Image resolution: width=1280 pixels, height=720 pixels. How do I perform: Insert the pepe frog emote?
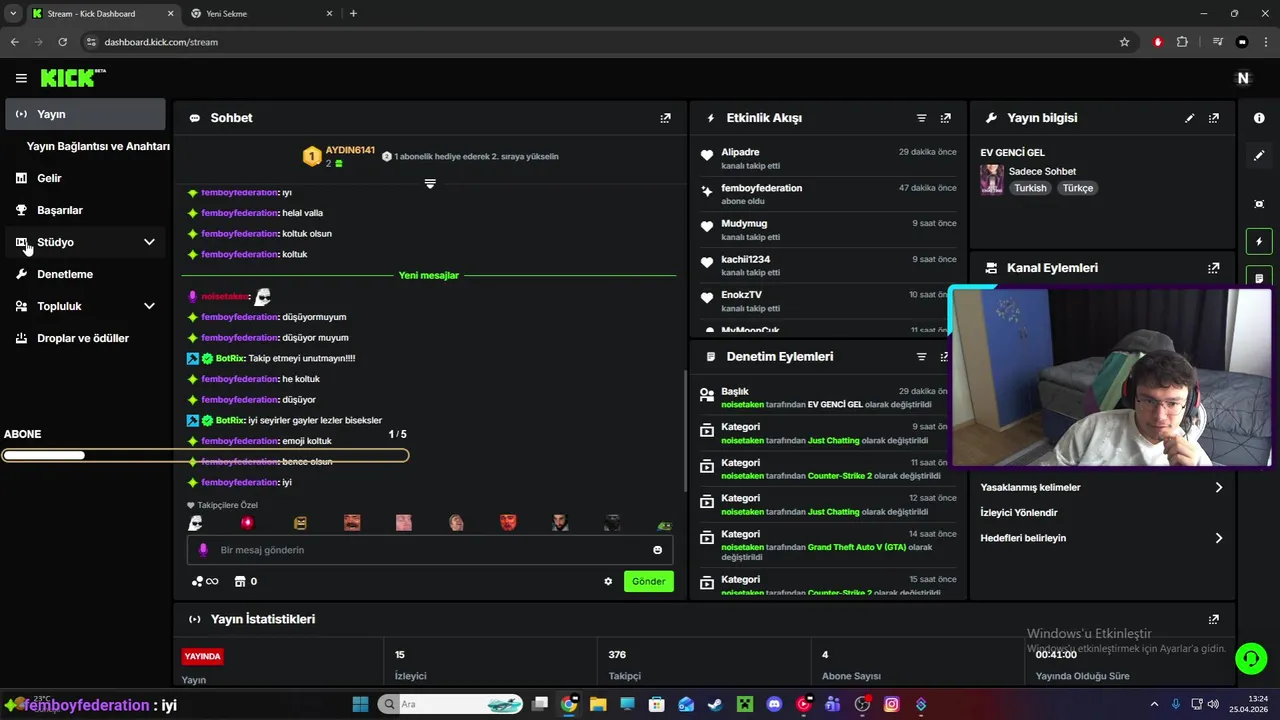click(664, 523)
